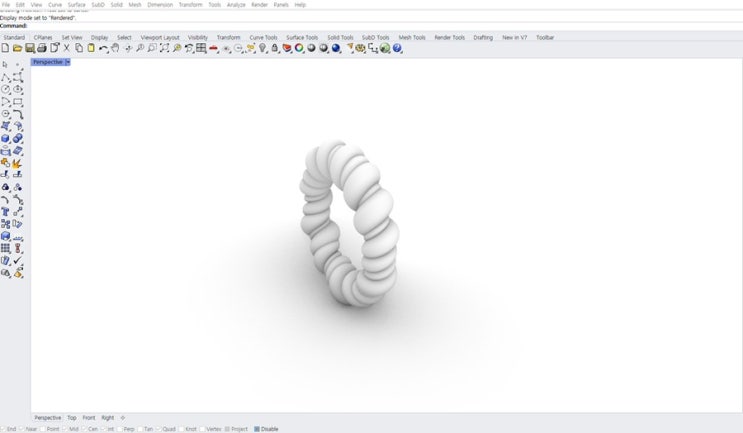Click the Explode icon in sidebar

[17, 163]
